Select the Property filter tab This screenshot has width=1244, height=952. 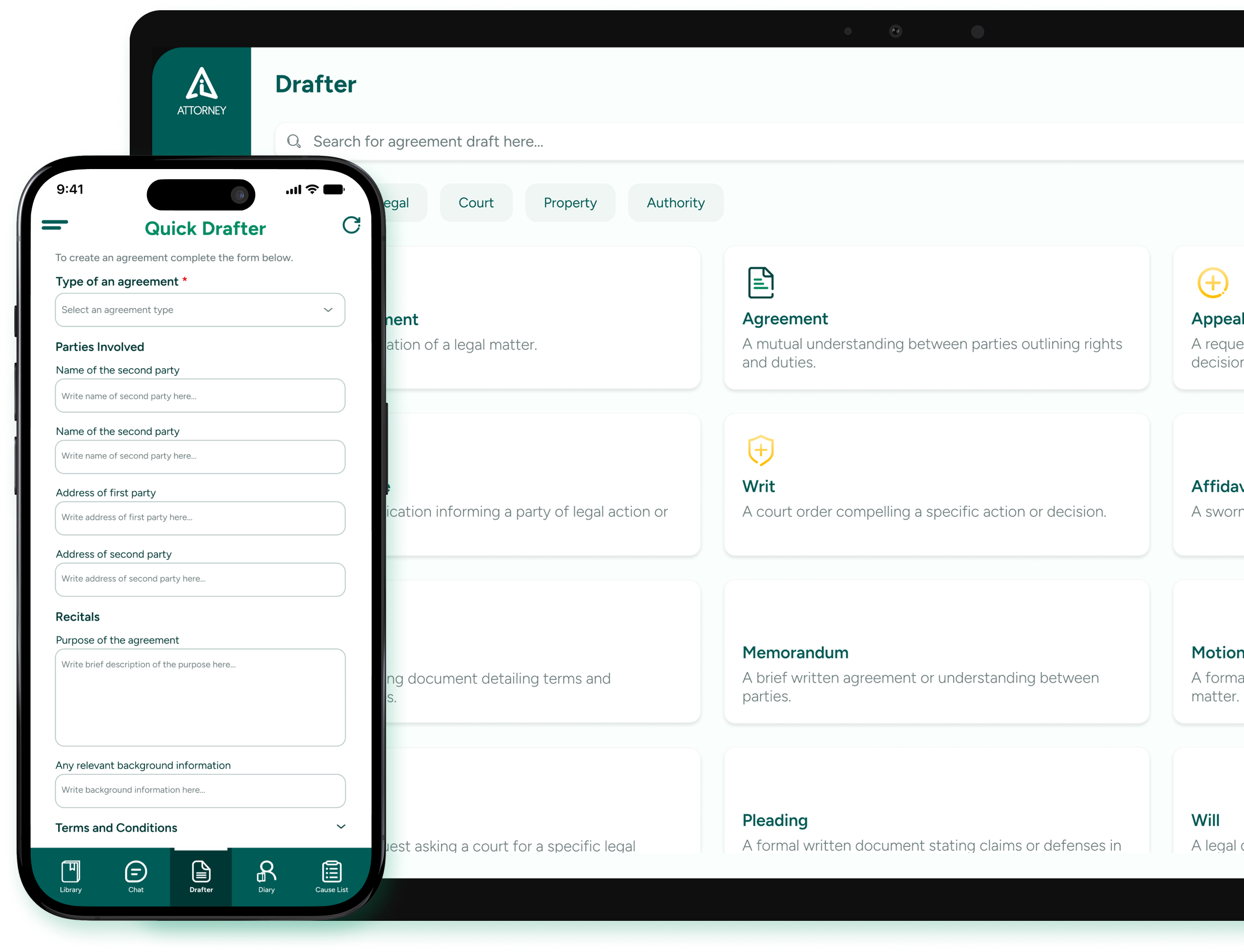pyautogui.click(x=570, y=203)
